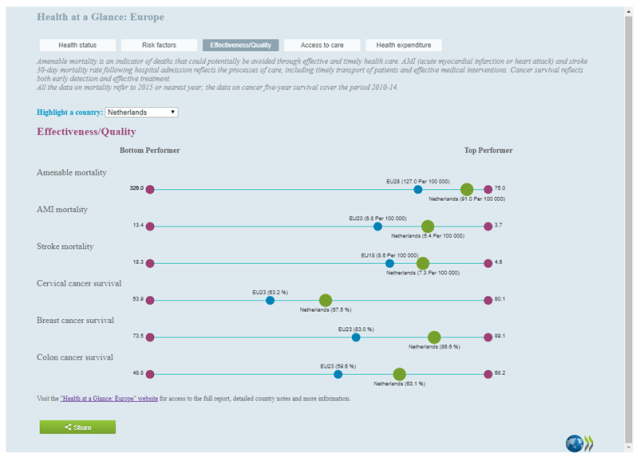Click Netherlands green dot on Colon cancer survival

click(399, 374)
